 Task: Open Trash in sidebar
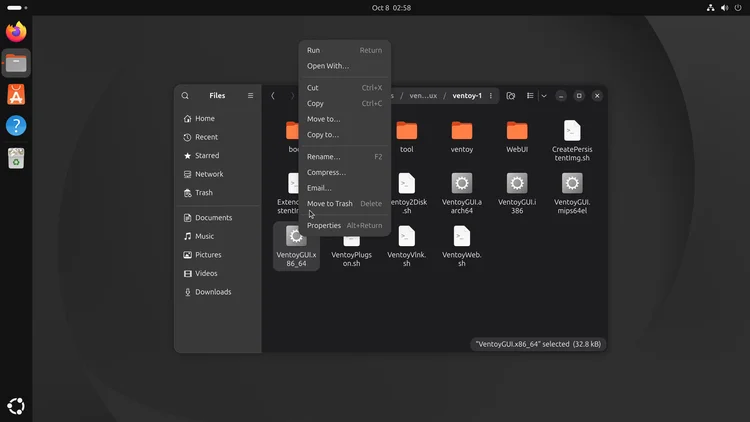pyautogui.click(x=218, y=193)
